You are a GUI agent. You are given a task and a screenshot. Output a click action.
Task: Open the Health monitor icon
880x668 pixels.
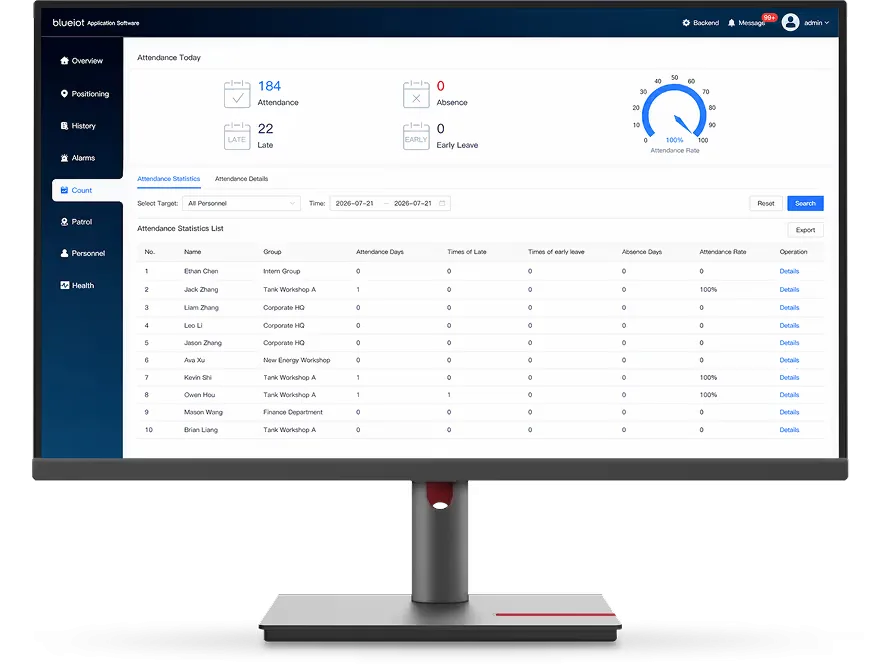point(65,285)
